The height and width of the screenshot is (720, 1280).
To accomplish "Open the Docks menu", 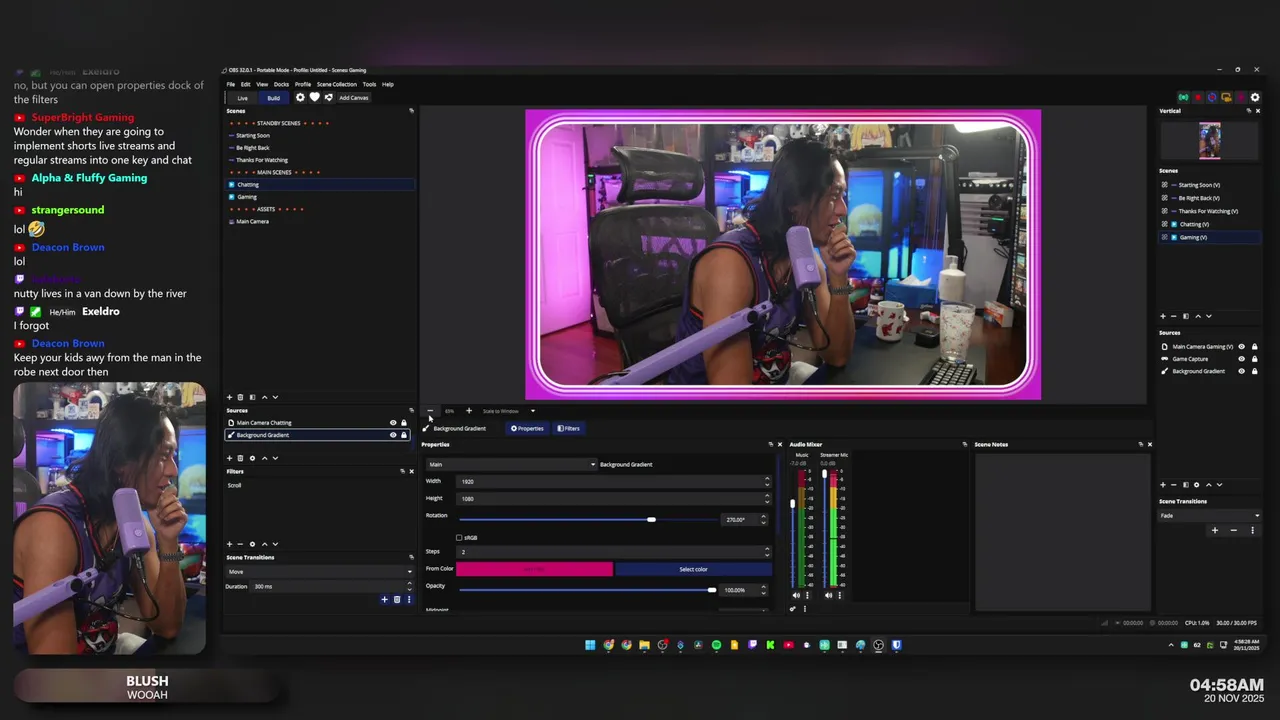I will 281,84.
